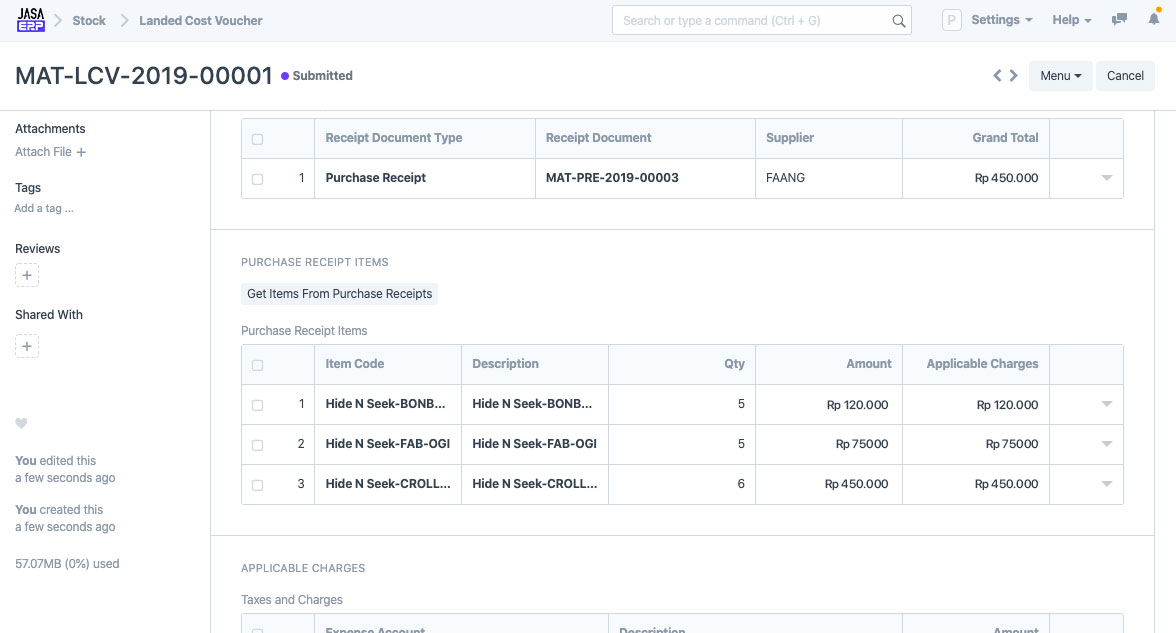Add attachment with Attach File plus
Screen dimensions: 1176x633
[x=81, y=152]
